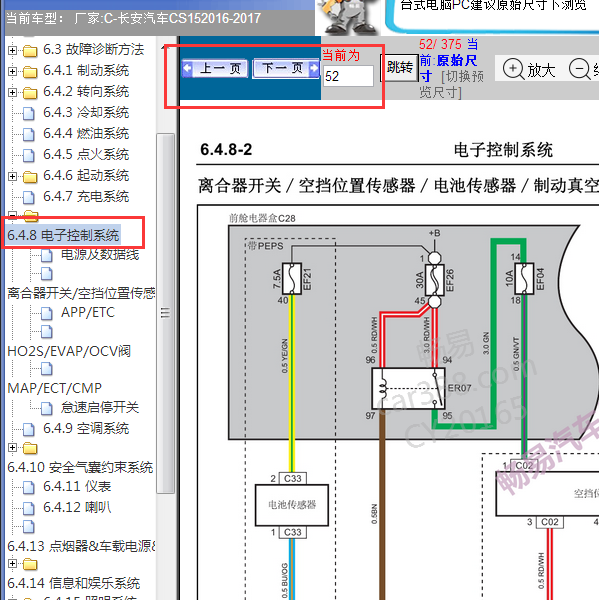Collapse the 6.4.8 电子控制系统 node
Screen dimensions: 599x600
[12, 215]
